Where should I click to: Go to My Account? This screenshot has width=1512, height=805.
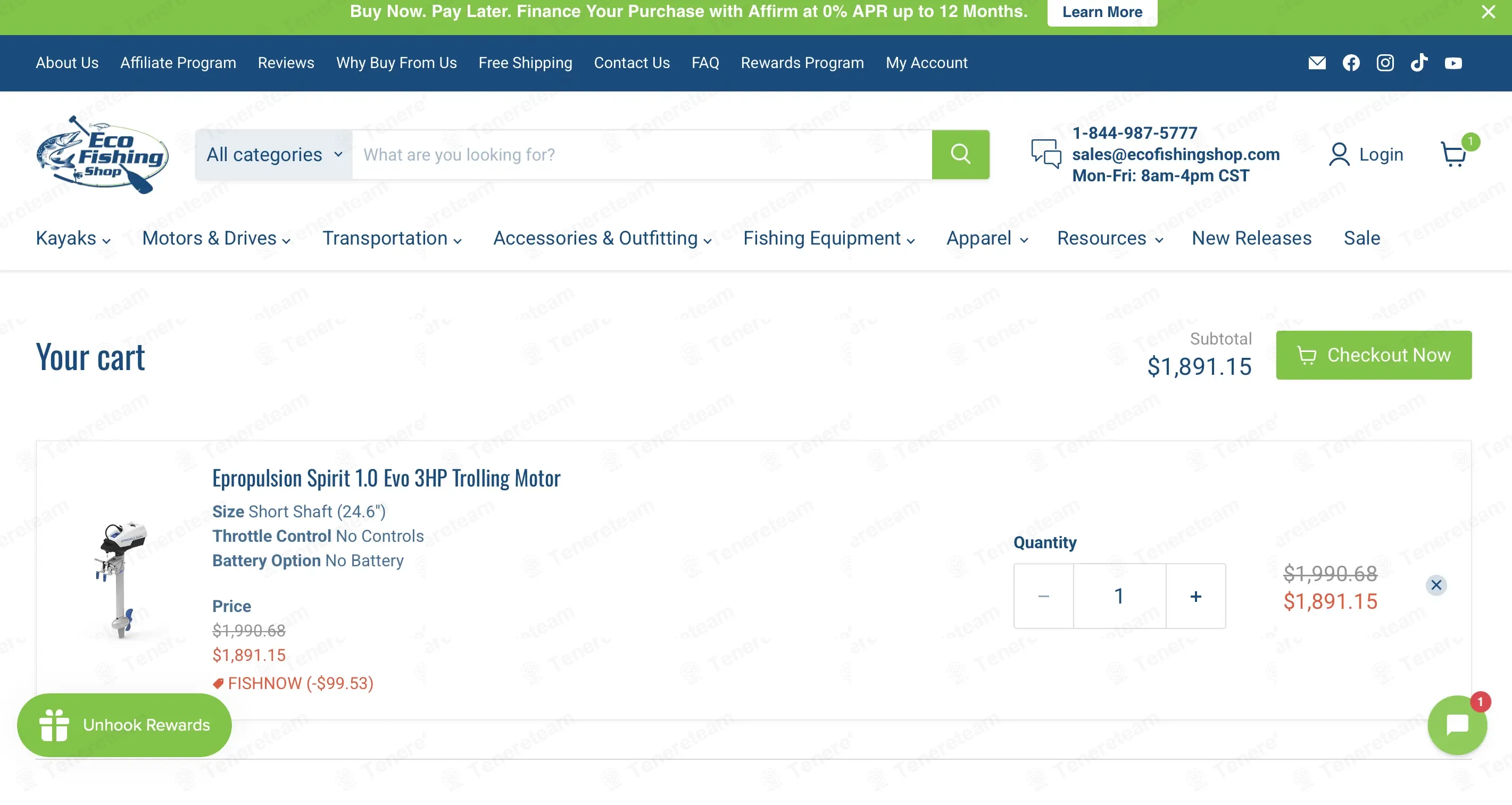click(926, 63)
